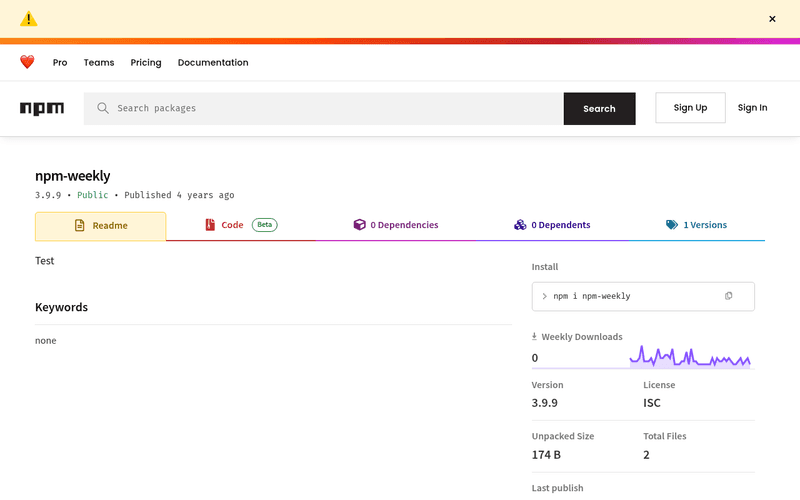Click the blue Versions tag icon
Screen dimensions: 800x500
[672, 224]
